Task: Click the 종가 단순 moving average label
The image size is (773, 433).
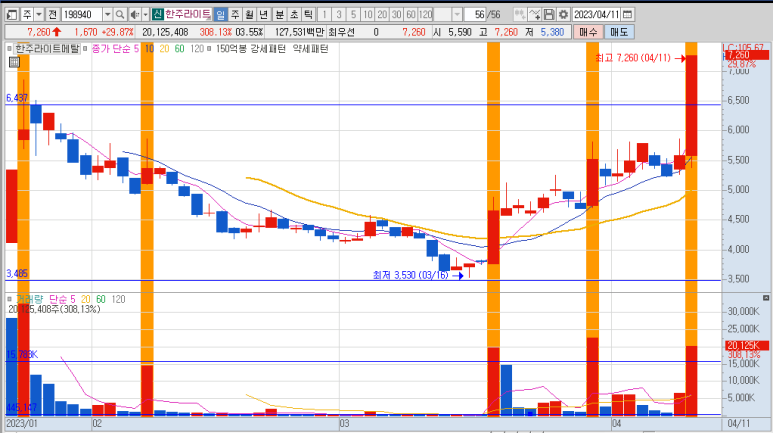Action: pos(111,49)
